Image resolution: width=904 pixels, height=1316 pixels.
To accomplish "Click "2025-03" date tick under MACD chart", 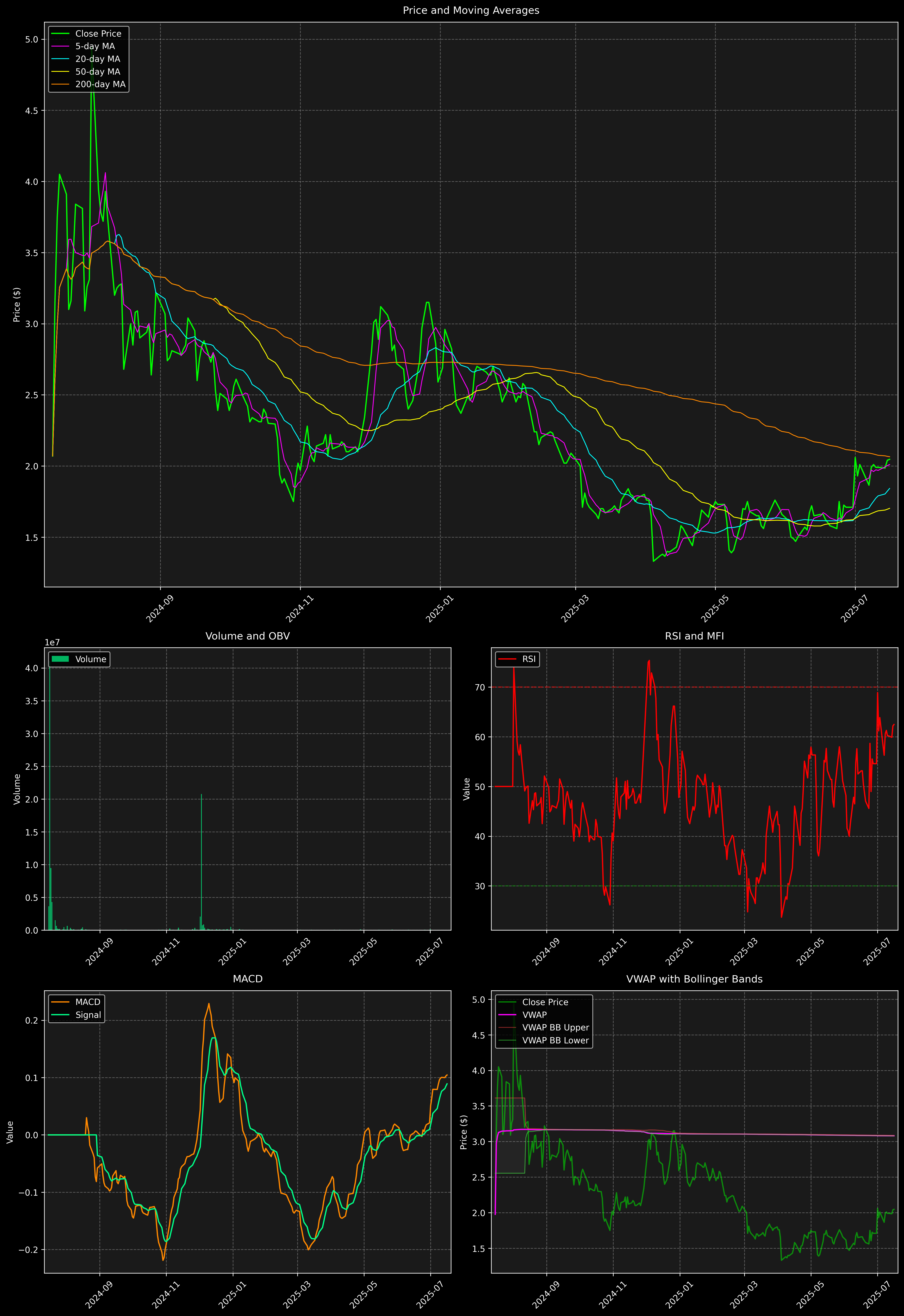I will pyautogui.click(x=297, y=1295).
